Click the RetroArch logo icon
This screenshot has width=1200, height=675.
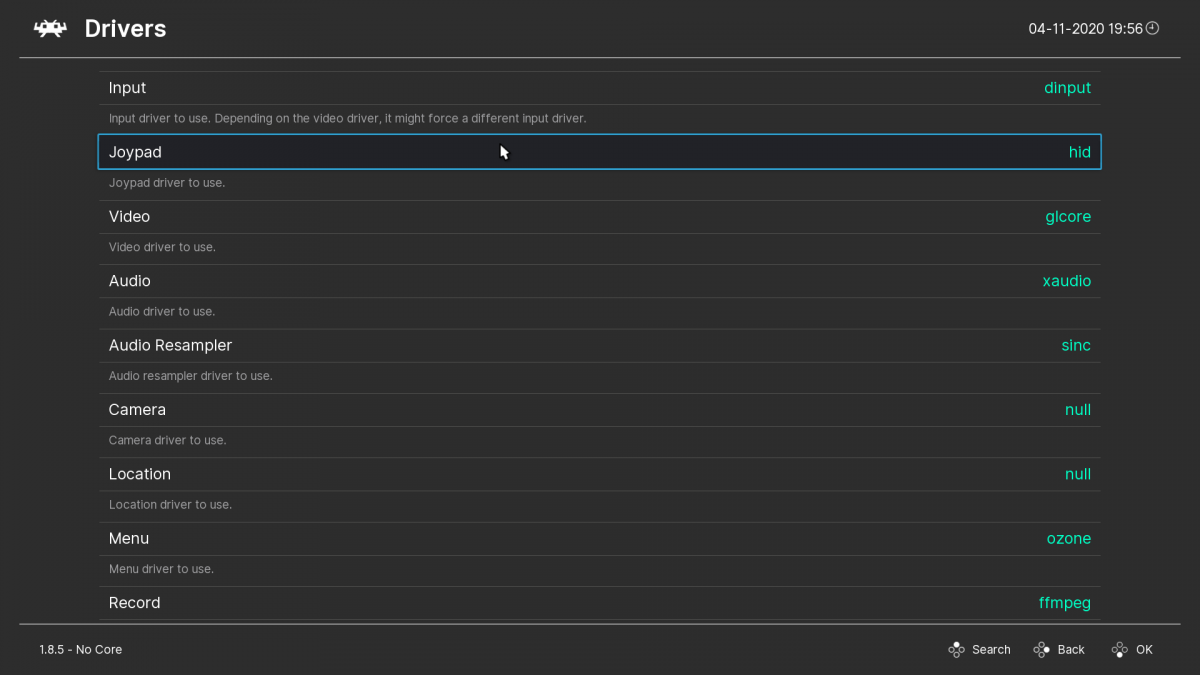tap(49, 28)
